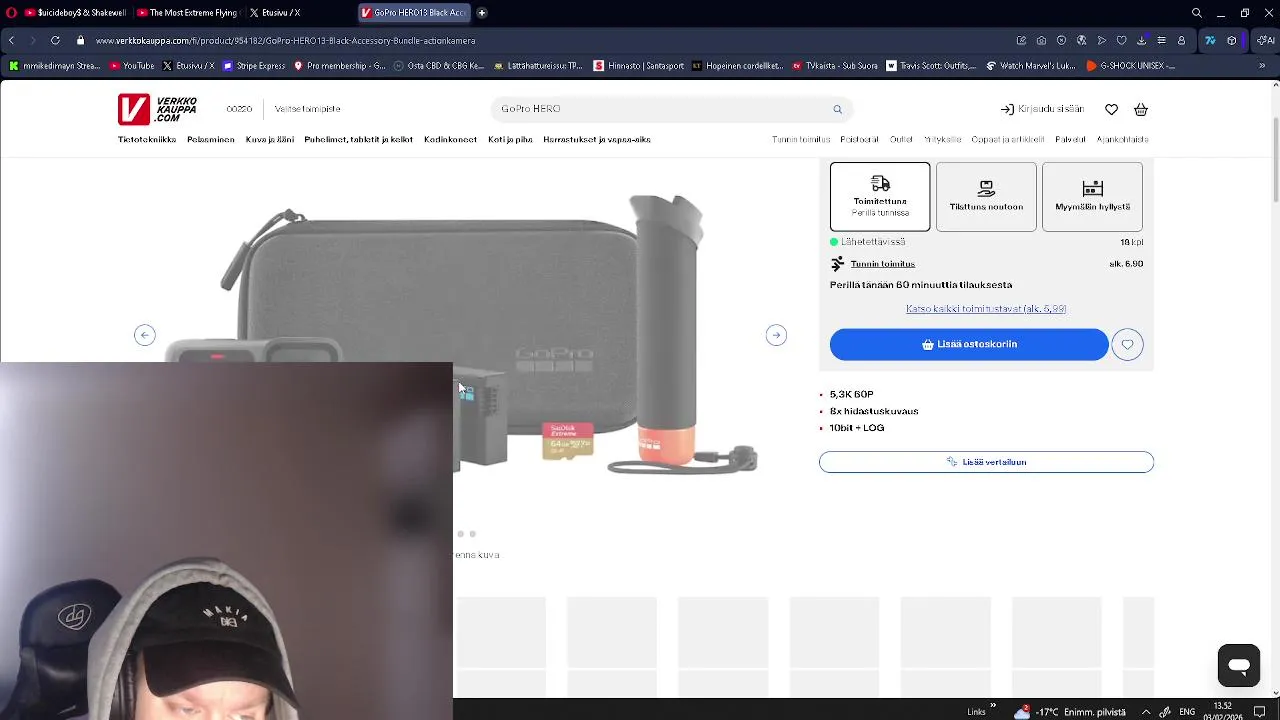
Task: Click the browser back arrow
Action: [11, 41]
